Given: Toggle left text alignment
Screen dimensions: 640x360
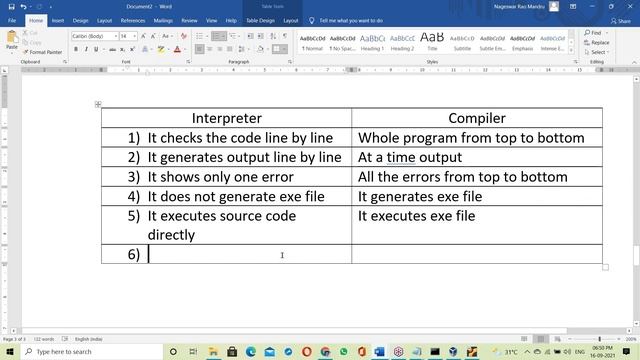Looking at the screenshot, I should coord(199,49).
